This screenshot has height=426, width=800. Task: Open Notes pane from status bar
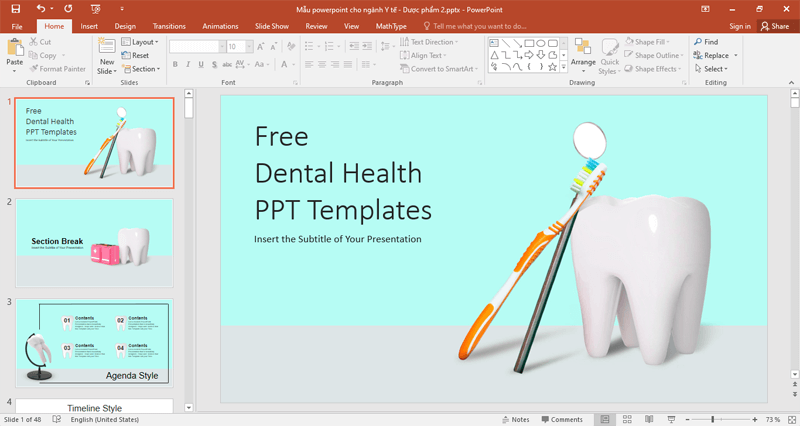(x=516, y=419)
